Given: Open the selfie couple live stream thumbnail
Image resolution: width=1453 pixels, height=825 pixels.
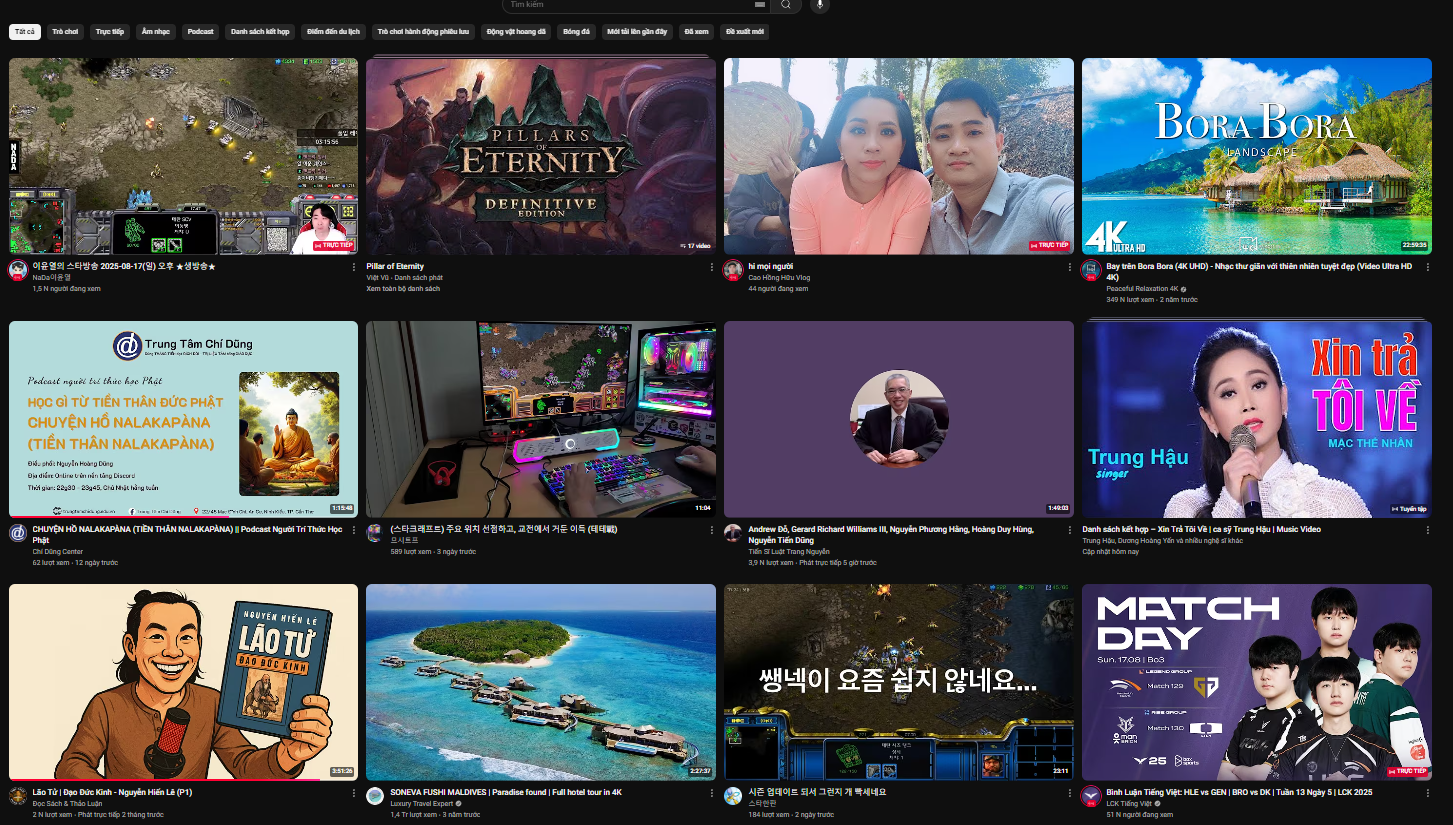Looking at the screenshot, I should coord(899,156).
